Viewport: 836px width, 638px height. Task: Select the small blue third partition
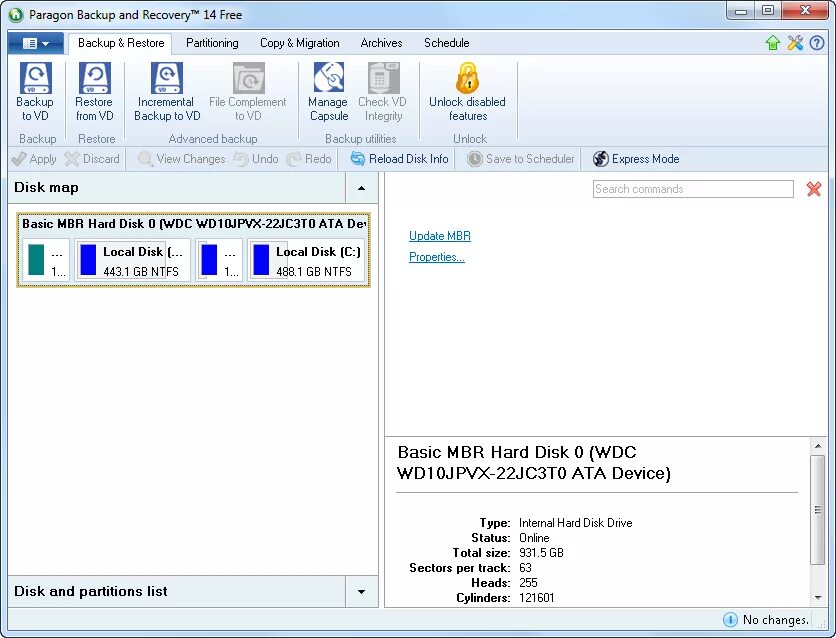tap(219, 260)
